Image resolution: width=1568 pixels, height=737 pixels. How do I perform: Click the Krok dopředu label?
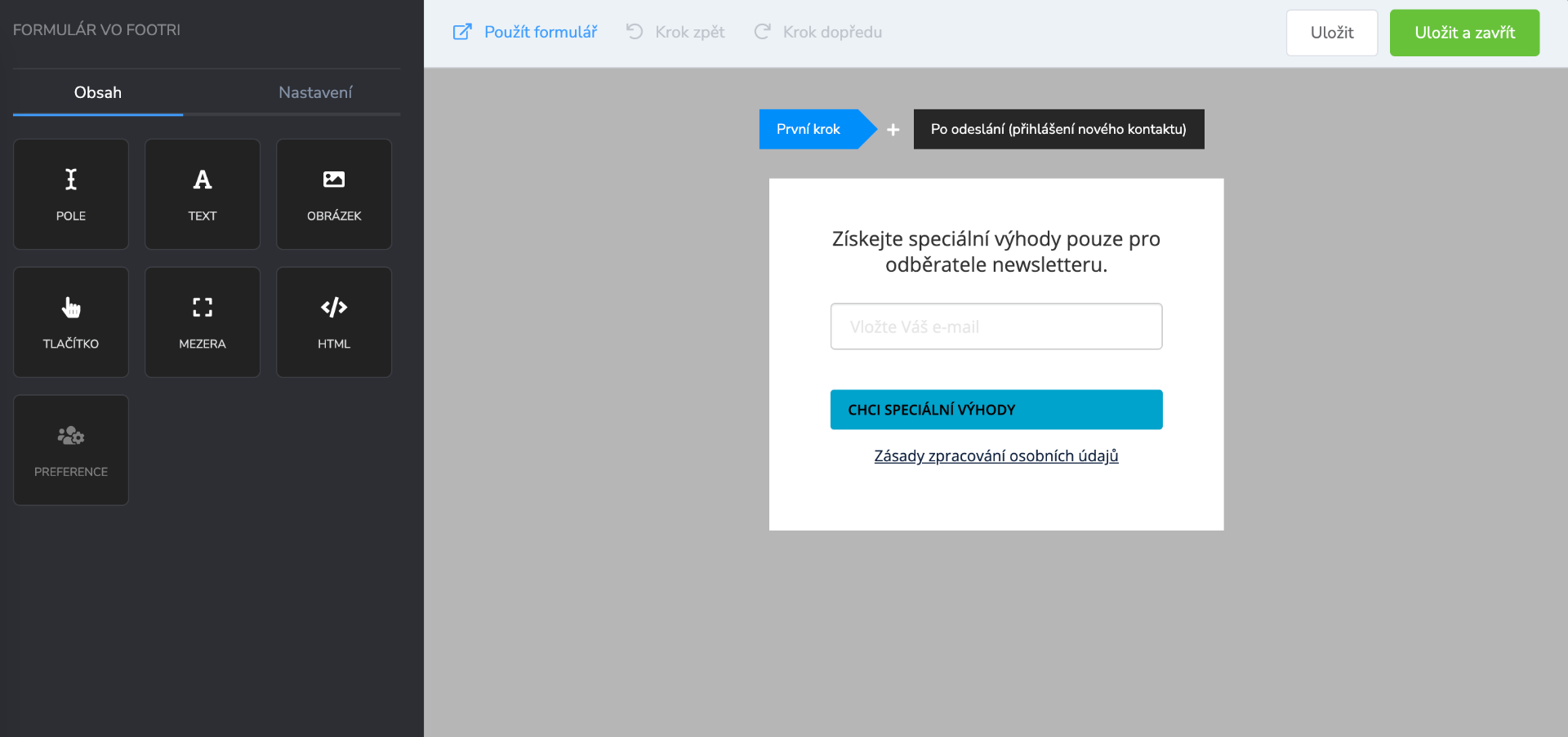tap(832, 32)
